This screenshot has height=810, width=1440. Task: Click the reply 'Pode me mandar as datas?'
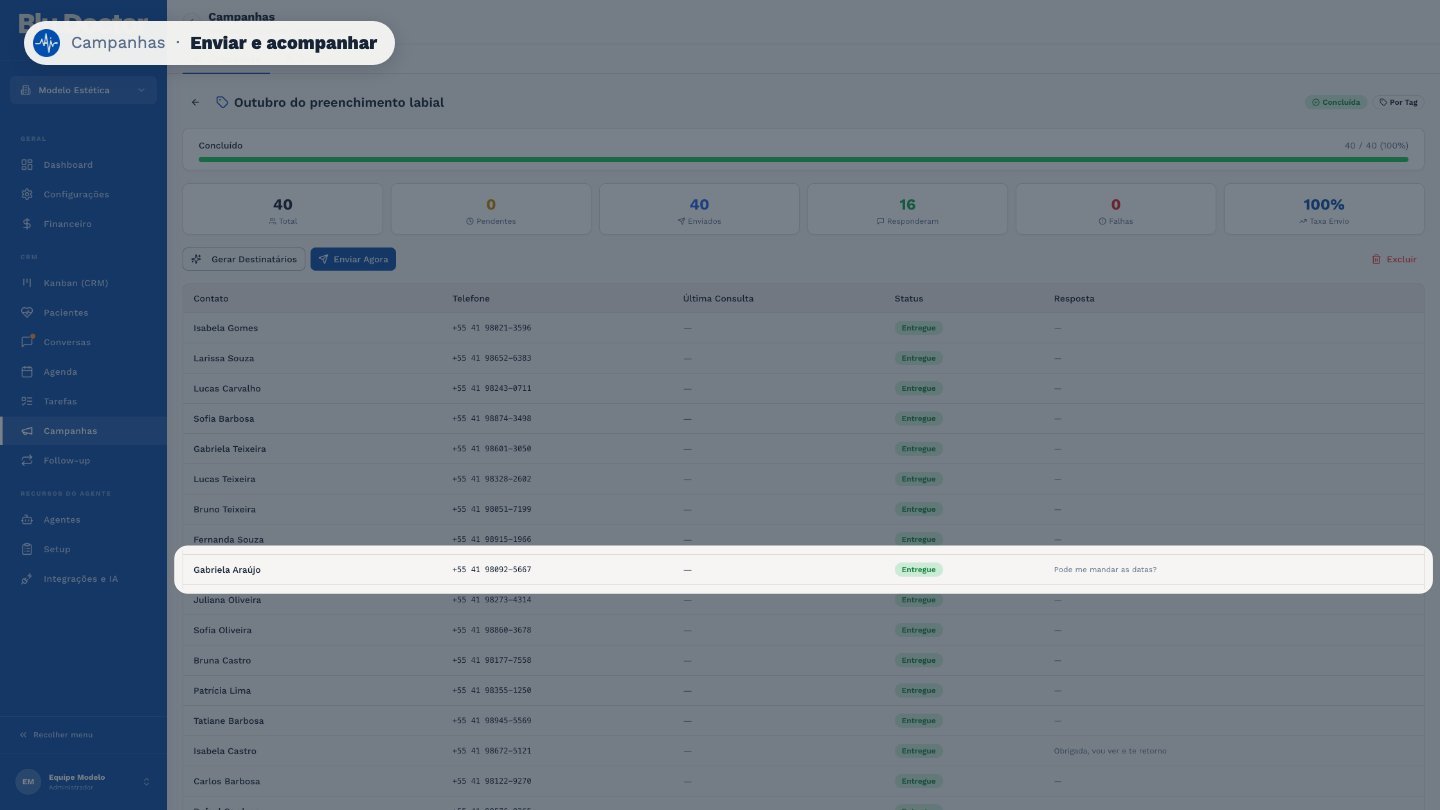[1105, 570]
